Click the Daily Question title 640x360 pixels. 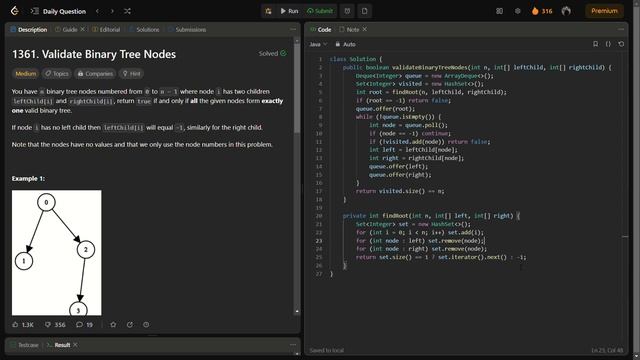click(x=64, y=11)
